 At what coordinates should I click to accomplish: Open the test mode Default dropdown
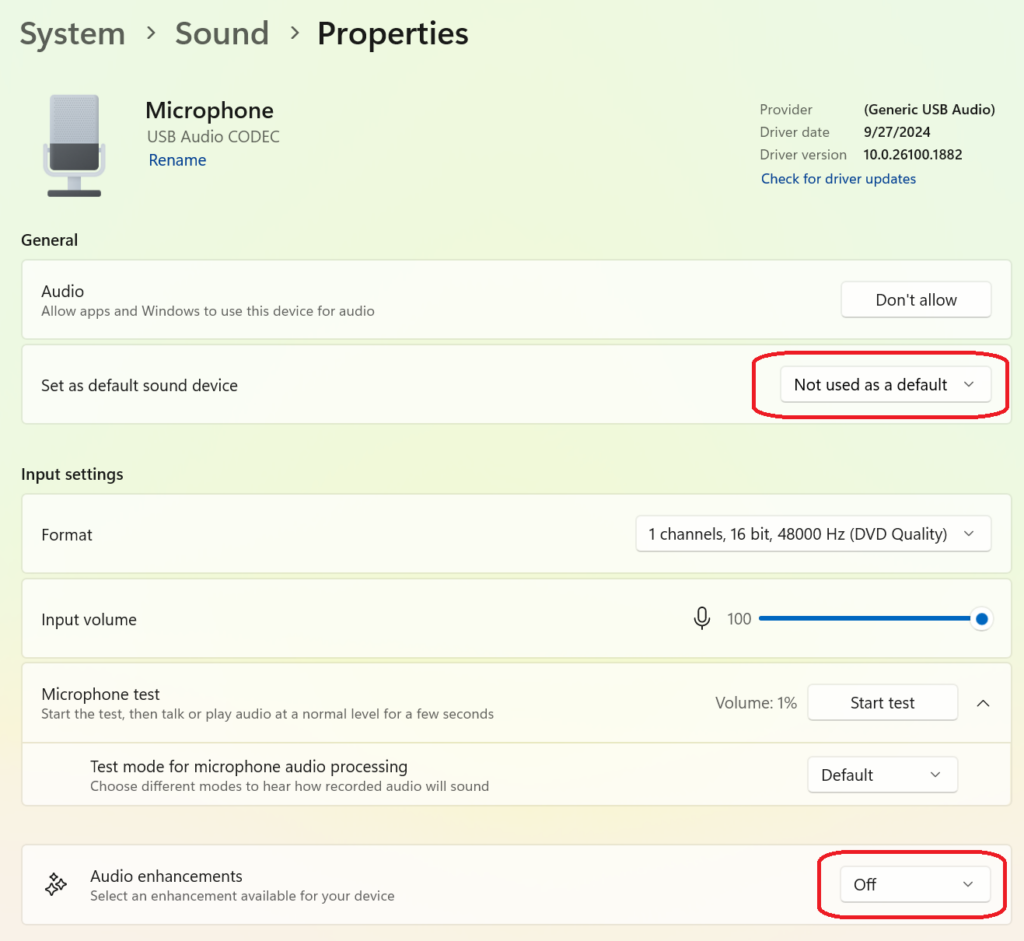pos(881,775)
